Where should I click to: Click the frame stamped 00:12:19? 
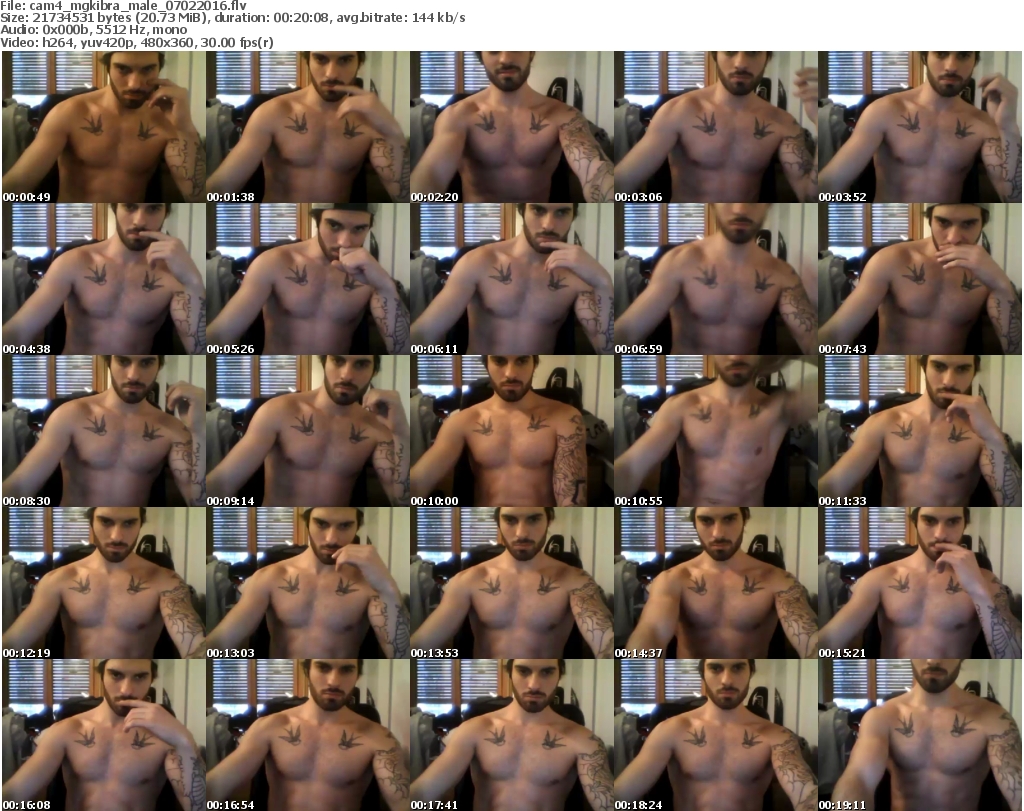pos(104,583)
